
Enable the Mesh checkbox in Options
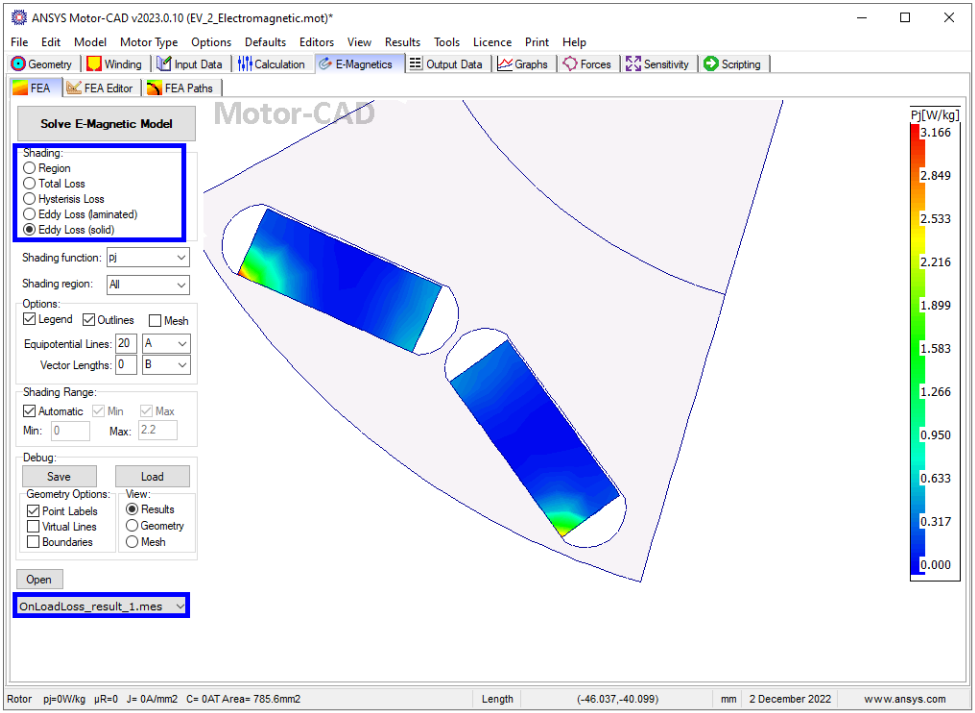155,321
